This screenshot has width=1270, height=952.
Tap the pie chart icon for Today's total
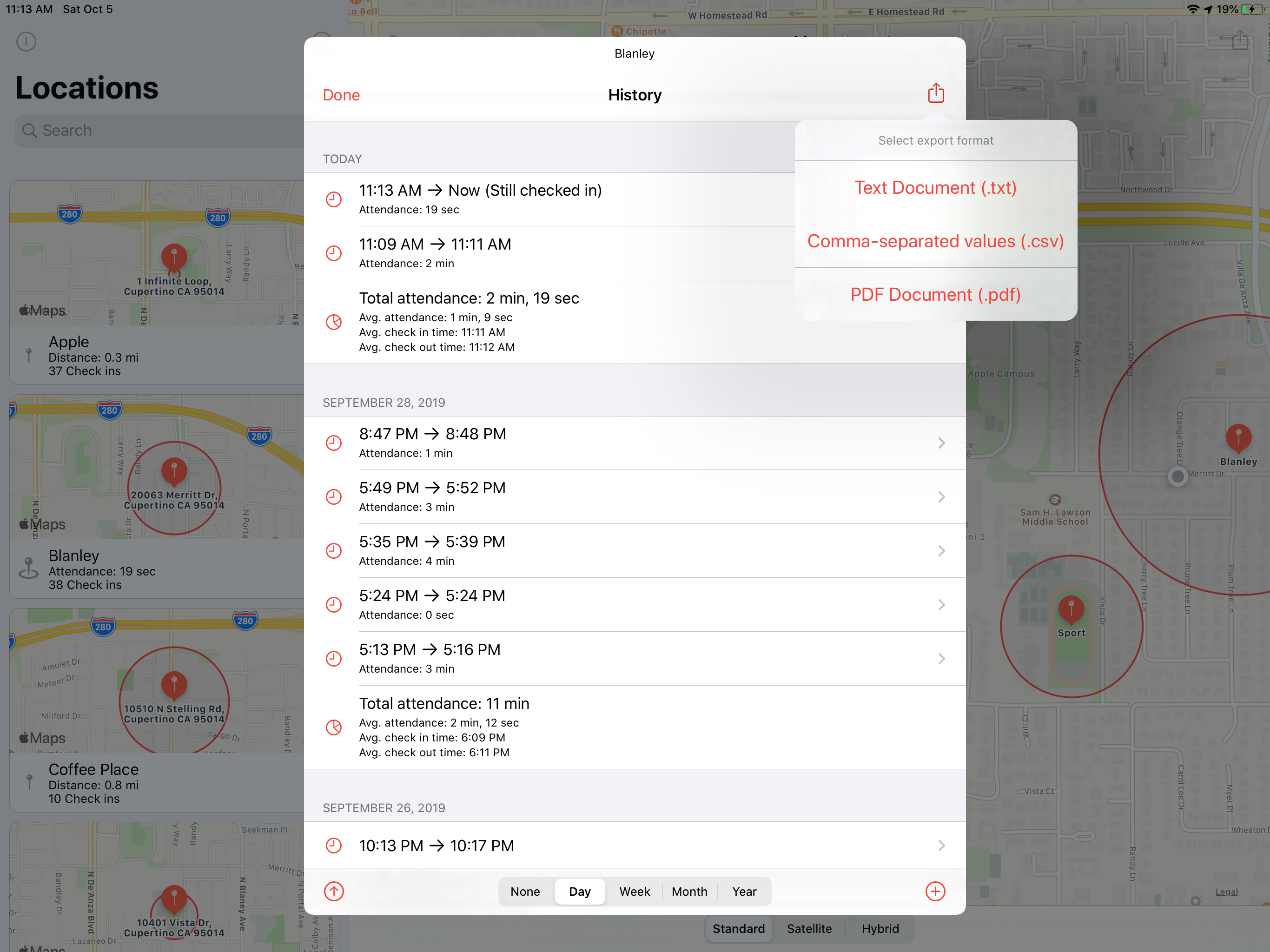click(334, 322)
